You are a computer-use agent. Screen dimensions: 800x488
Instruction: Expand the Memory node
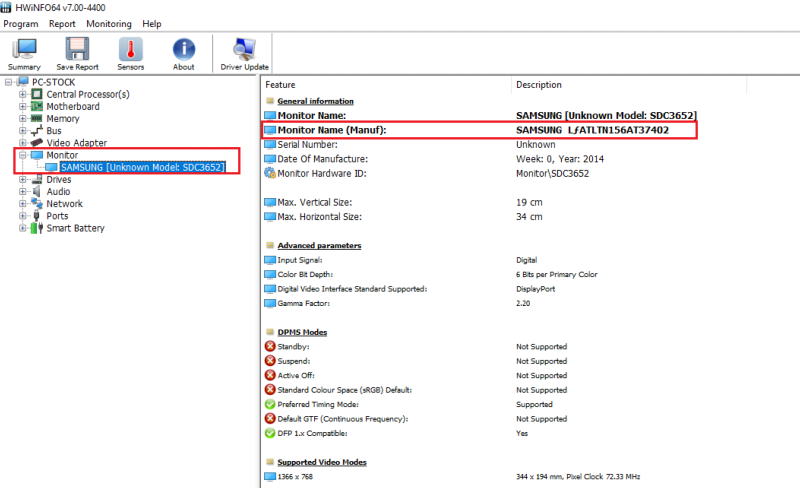tap(22, 118)
